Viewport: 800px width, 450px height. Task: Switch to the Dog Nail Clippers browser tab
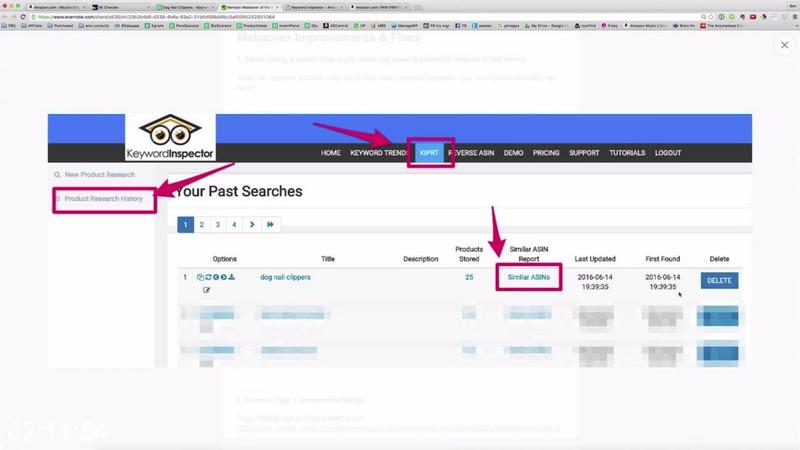click(x=184, y=7)
